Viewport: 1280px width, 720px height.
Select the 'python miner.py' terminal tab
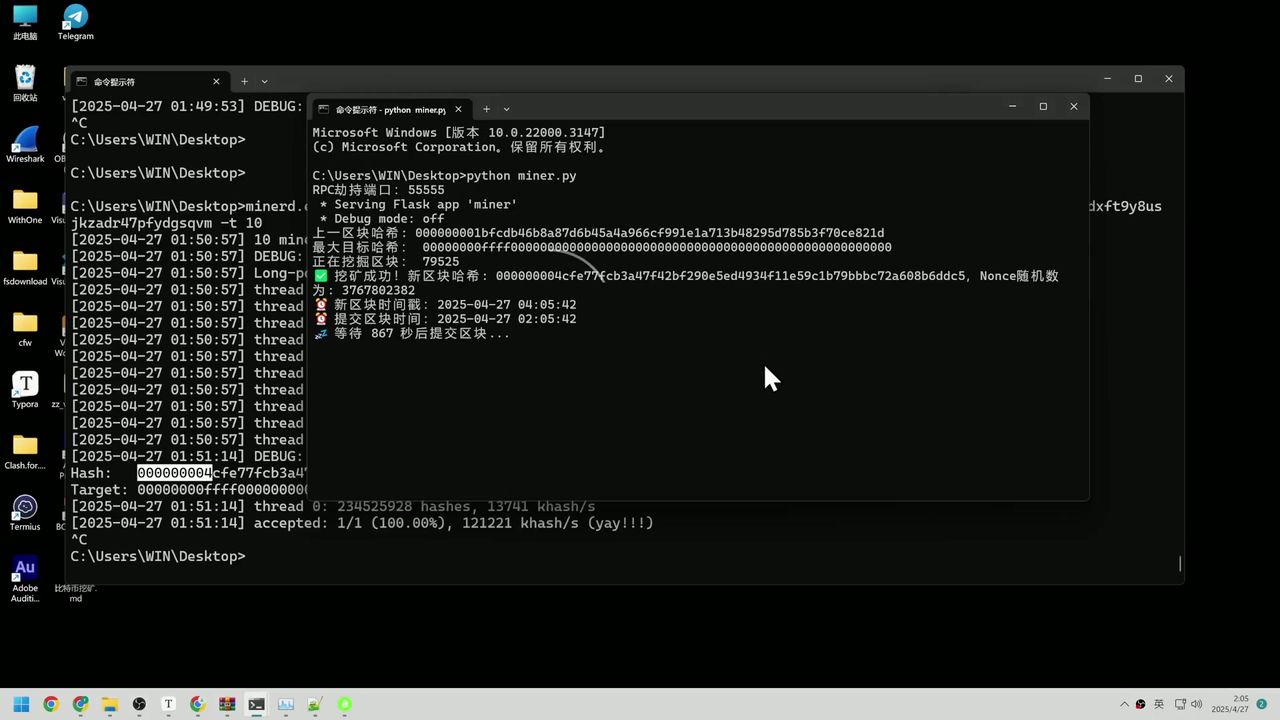coord(390,109)
